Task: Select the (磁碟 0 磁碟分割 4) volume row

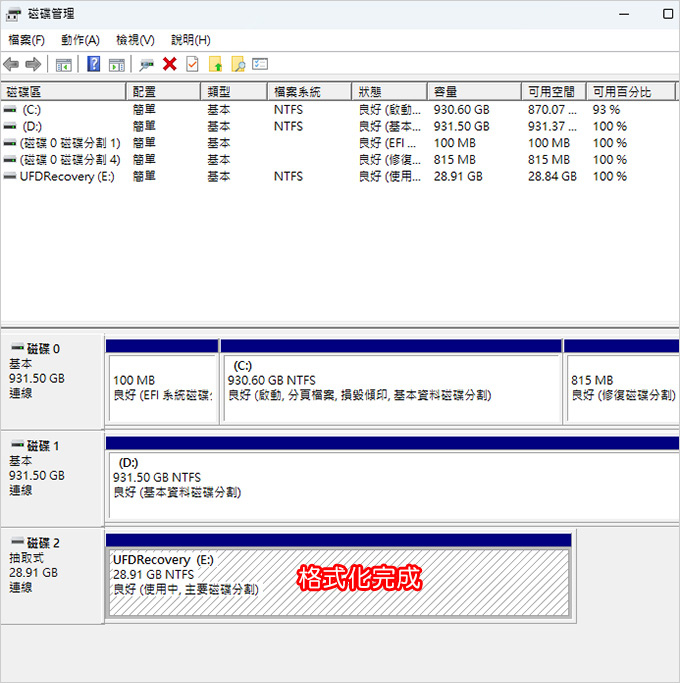Action: point(70,160)
